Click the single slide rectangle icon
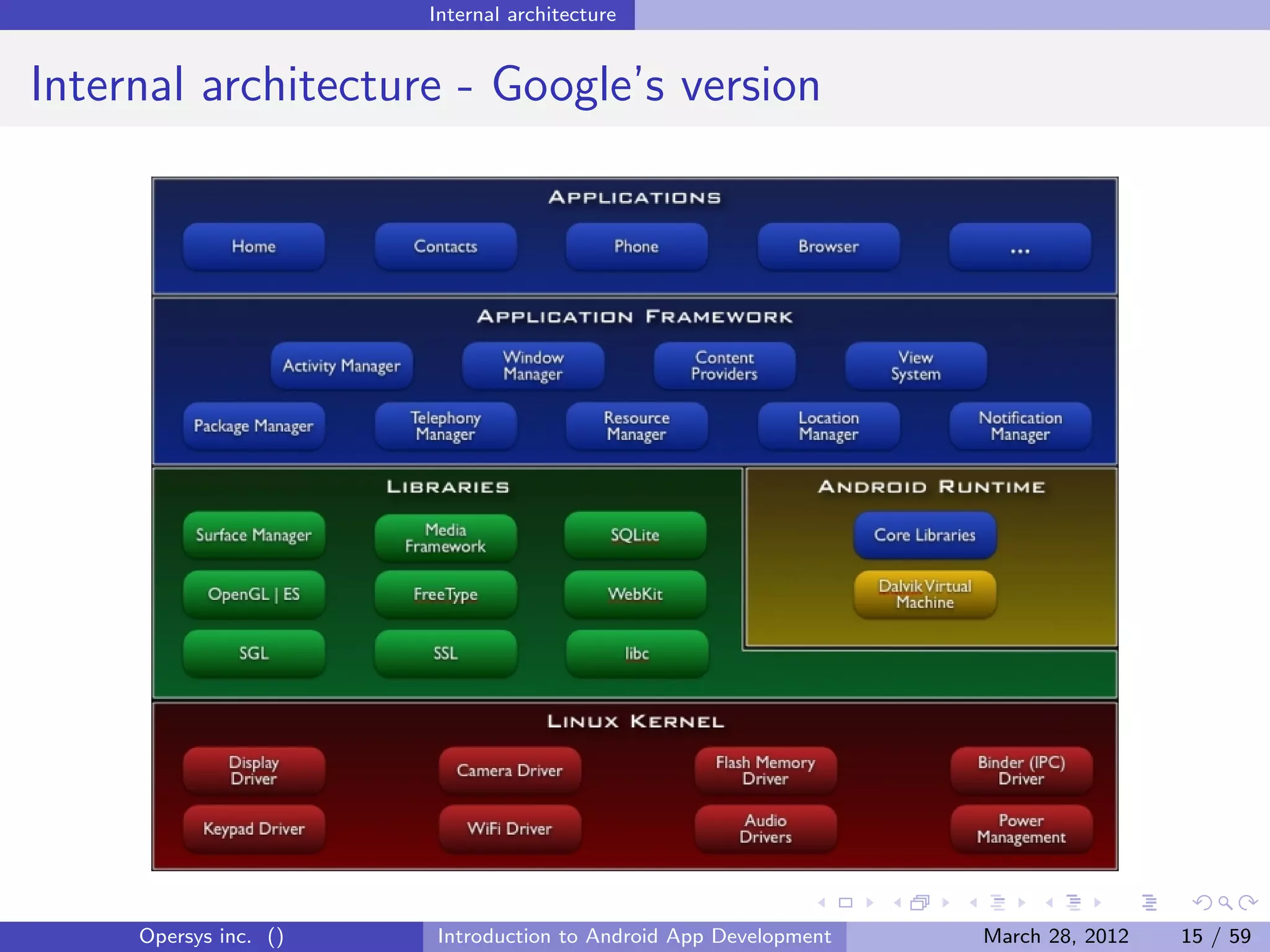1270x952 pixels. point(846,903)
